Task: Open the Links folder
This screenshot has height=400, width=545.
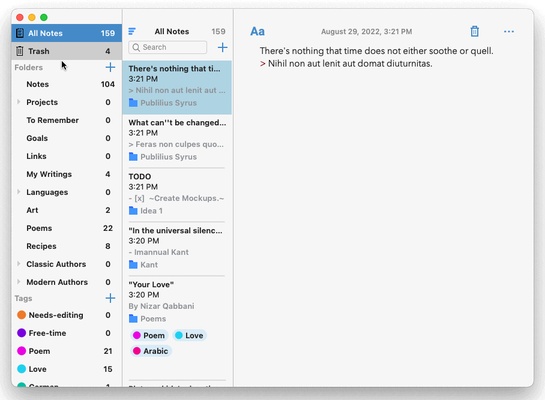Action: click(66, 156)
